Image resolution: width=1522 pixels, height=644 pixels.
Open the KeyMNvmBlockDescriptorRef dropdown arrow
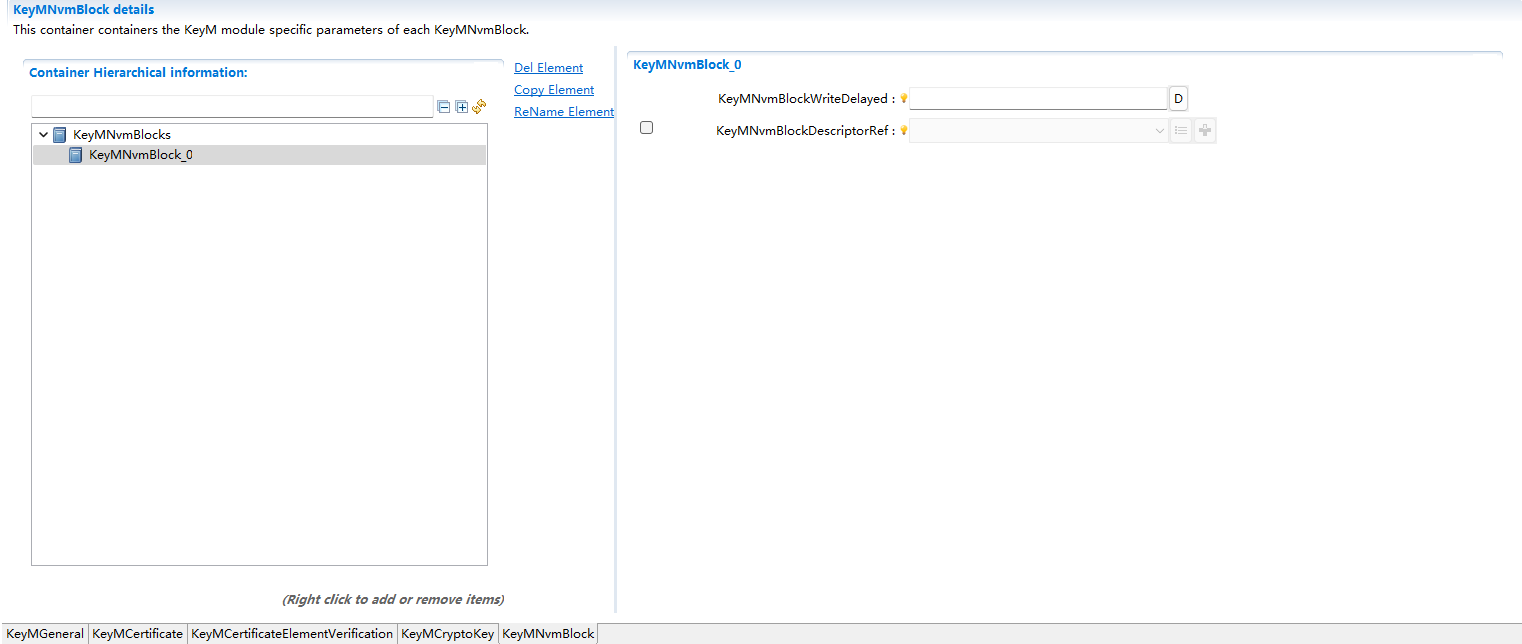coord(1159,130)
